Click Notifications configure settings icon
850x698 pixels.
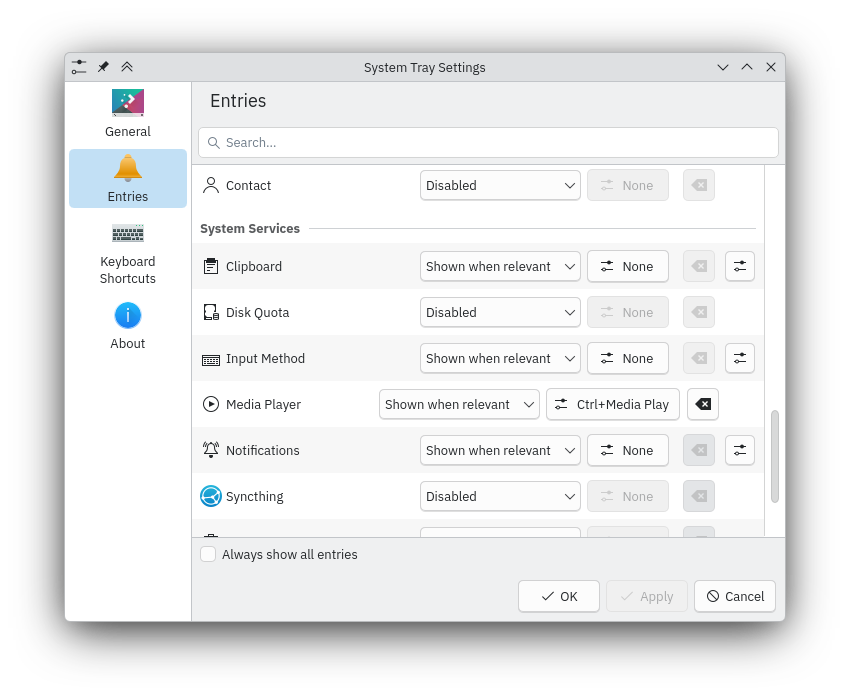click(x=739, y=450)
